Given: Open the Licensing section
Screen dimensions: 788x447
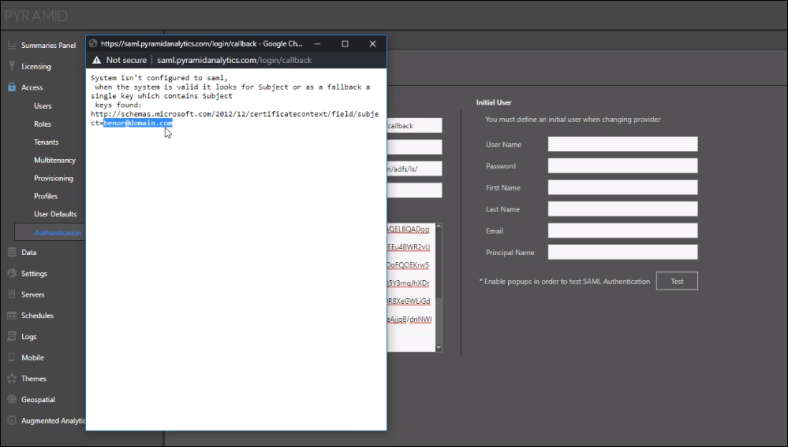Looking at the screenshot, I should pyautogui.click(x=36, y=66).
